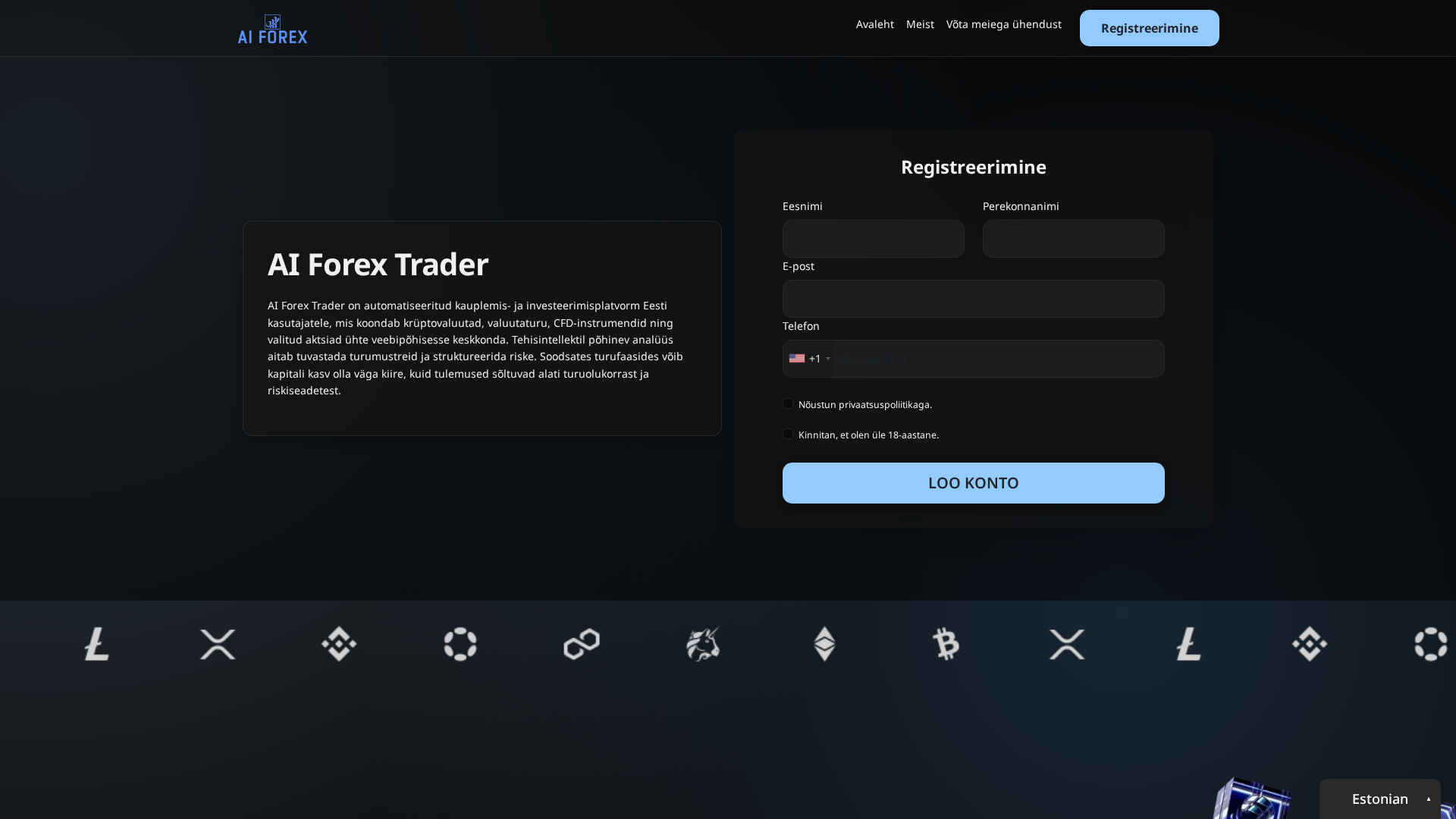Click the Ethereum icon
Viewport: 1456px width, 819px height.
coord(824,644)
